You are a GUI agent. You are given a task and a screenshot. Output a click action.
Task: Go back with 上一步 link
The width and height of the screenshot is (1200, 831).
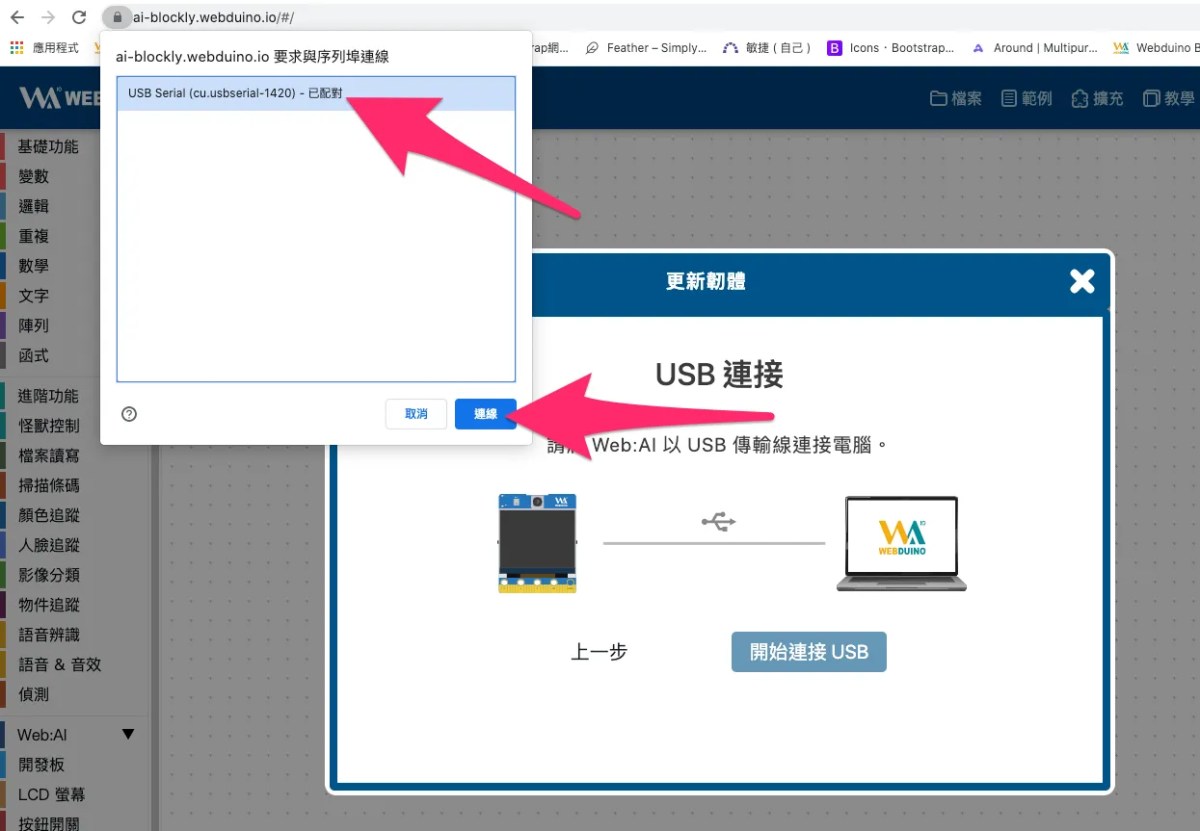(x=599, y=652)
